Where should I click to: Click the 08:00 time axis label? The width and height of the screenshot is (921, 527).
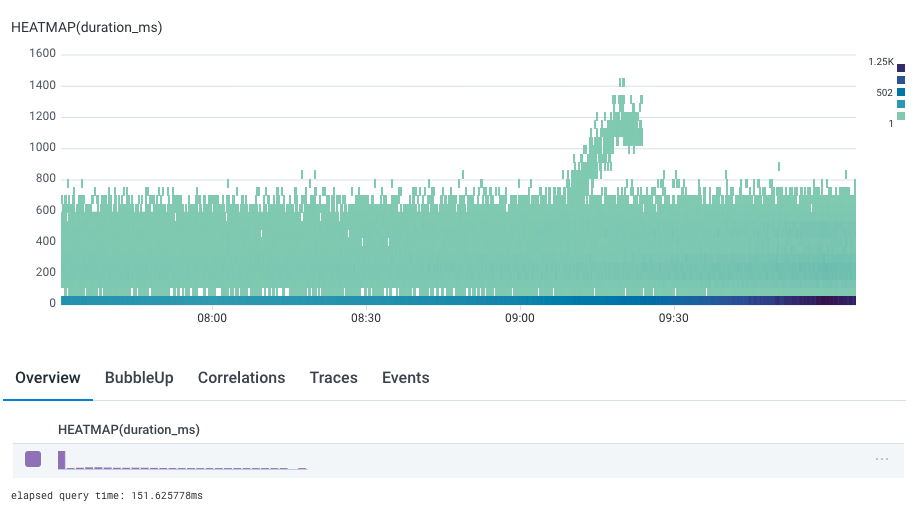pyautogui.click(x=211, y=318)
